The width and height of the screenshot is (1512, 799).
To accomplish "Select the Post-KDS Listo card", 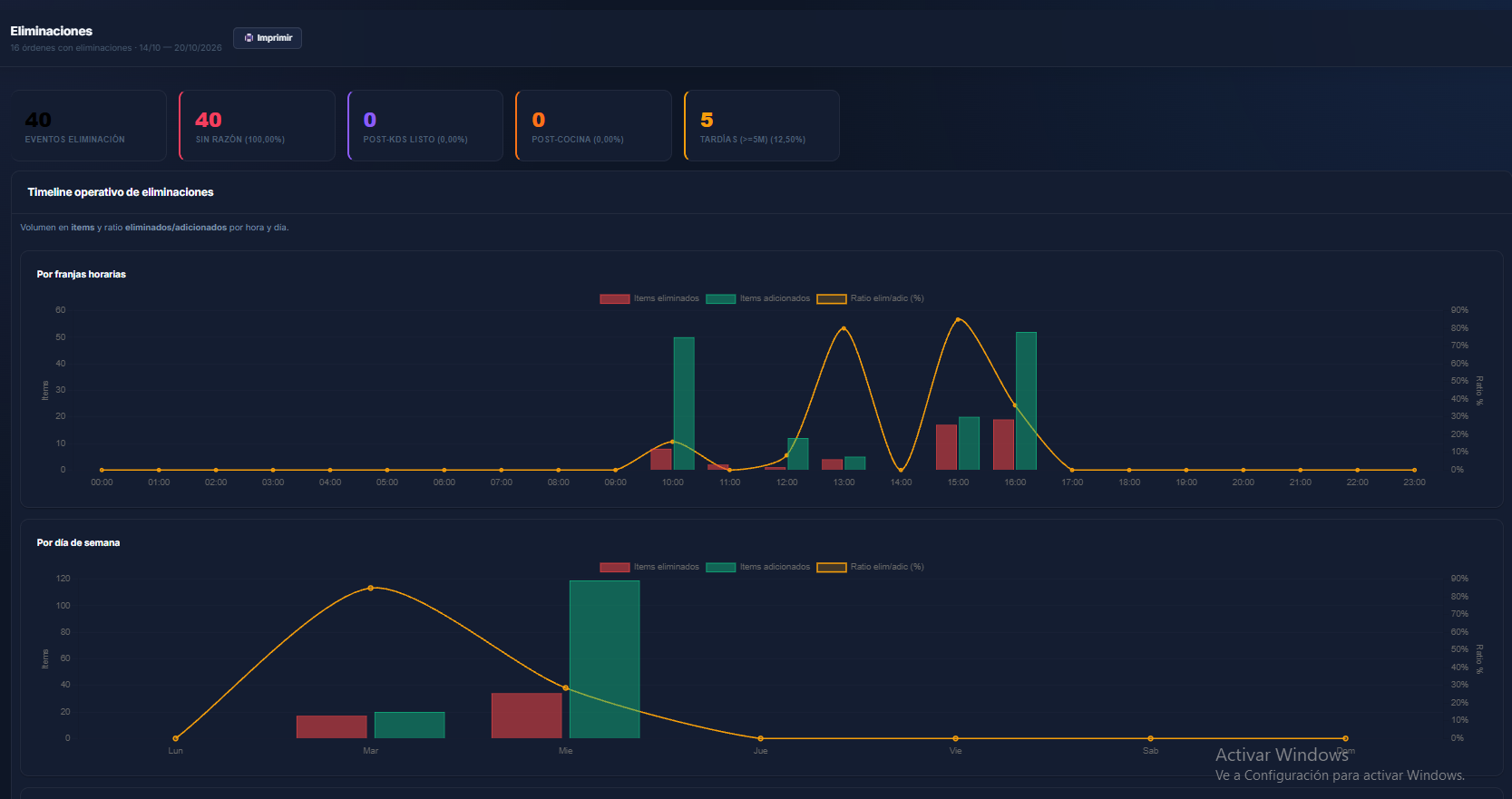I will coord(425,125).
